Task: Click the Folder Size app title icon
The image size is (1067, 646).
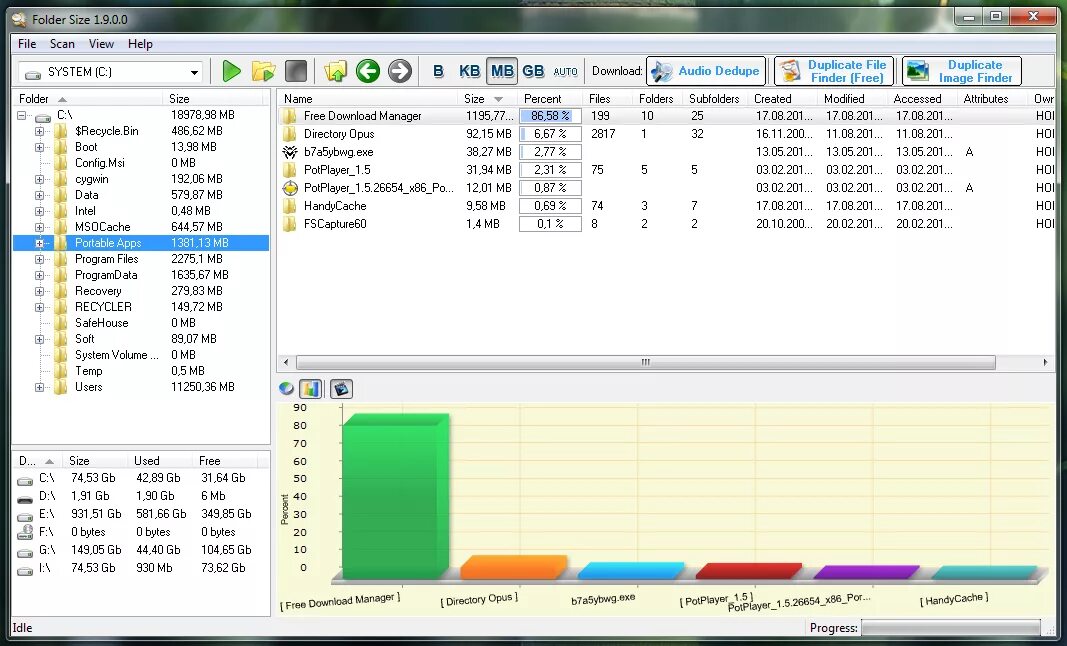Action: (x=20, y=19)
